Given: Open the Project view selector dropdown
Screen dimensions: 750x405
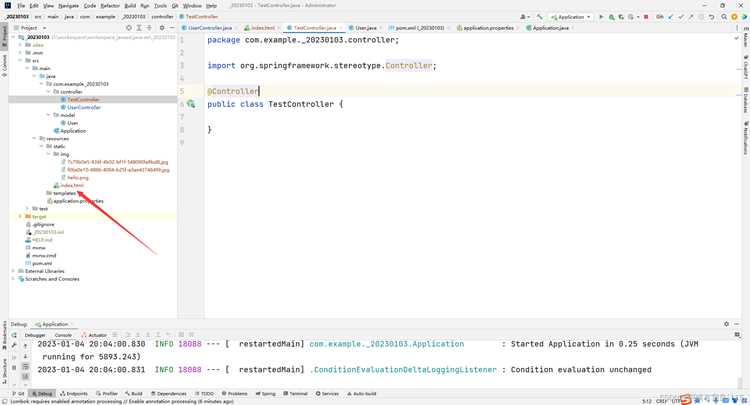Looking at the screenshot, I should 31,28.
